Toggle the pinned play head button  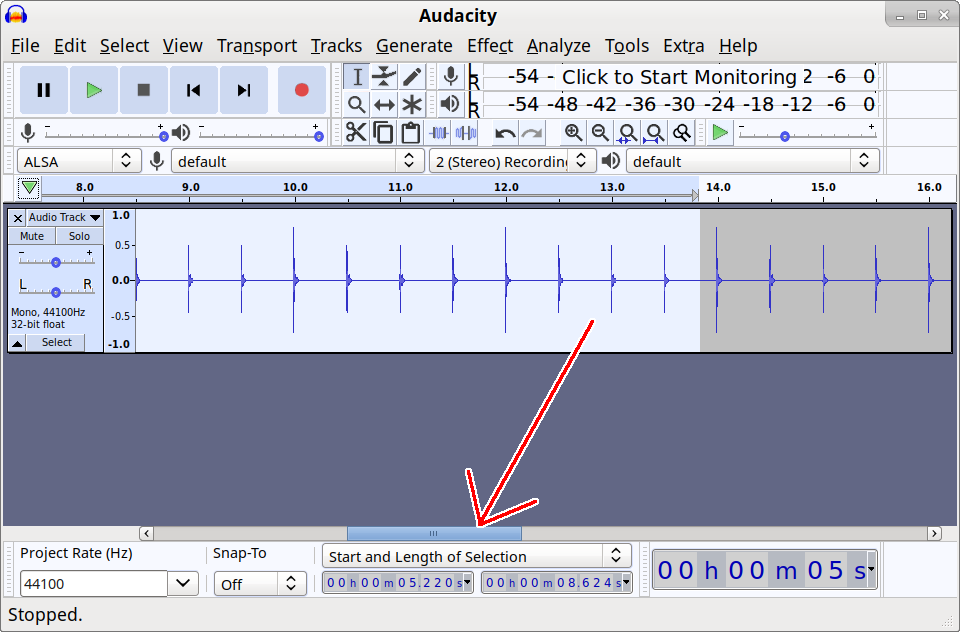click(x=29, y=188)
